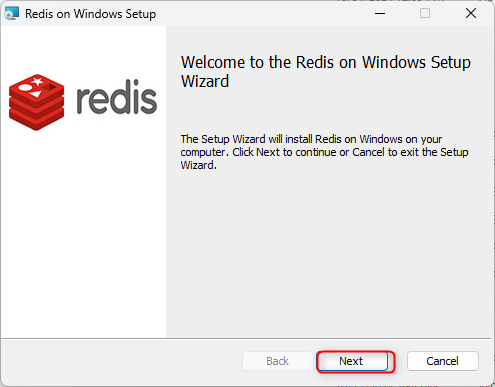Click the gray 'redis' wordmark
This screenshot has height=387, width=495.
coord(117,97)
